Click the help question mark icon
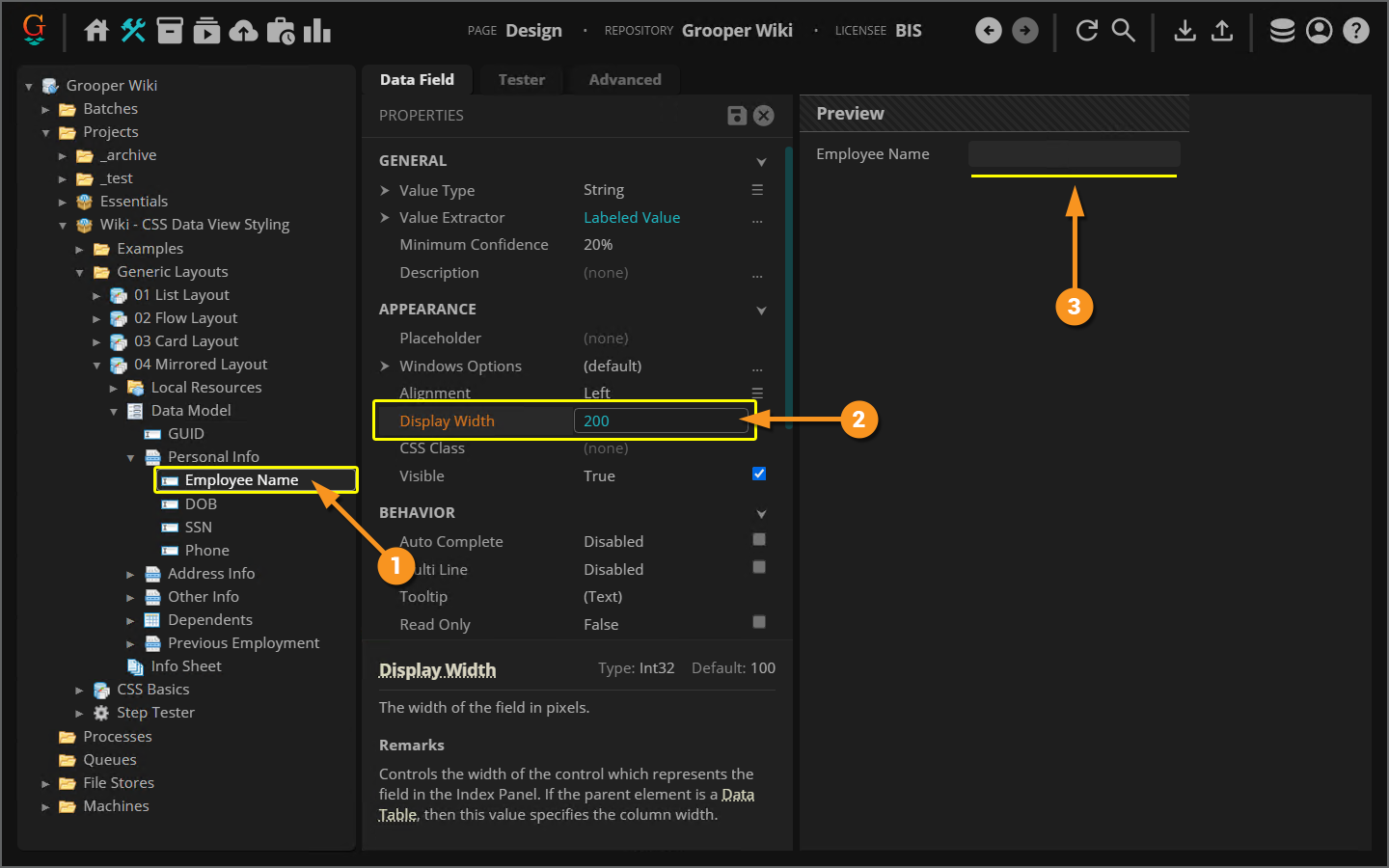 pos(1356,31)
